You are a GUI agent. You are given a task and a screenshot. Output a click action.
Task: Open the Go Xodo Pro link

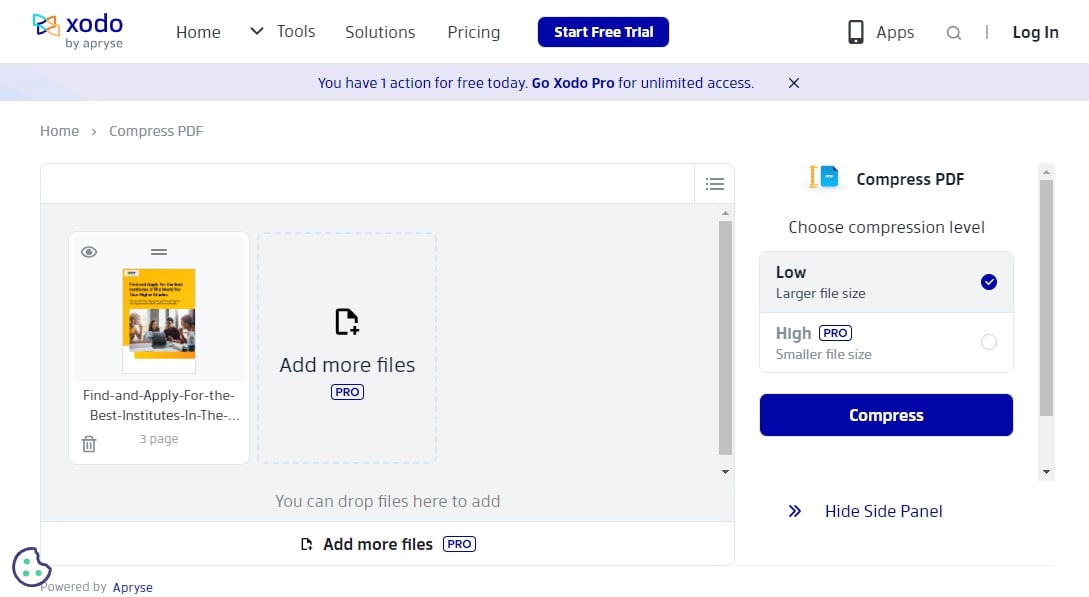pos(573,83)
